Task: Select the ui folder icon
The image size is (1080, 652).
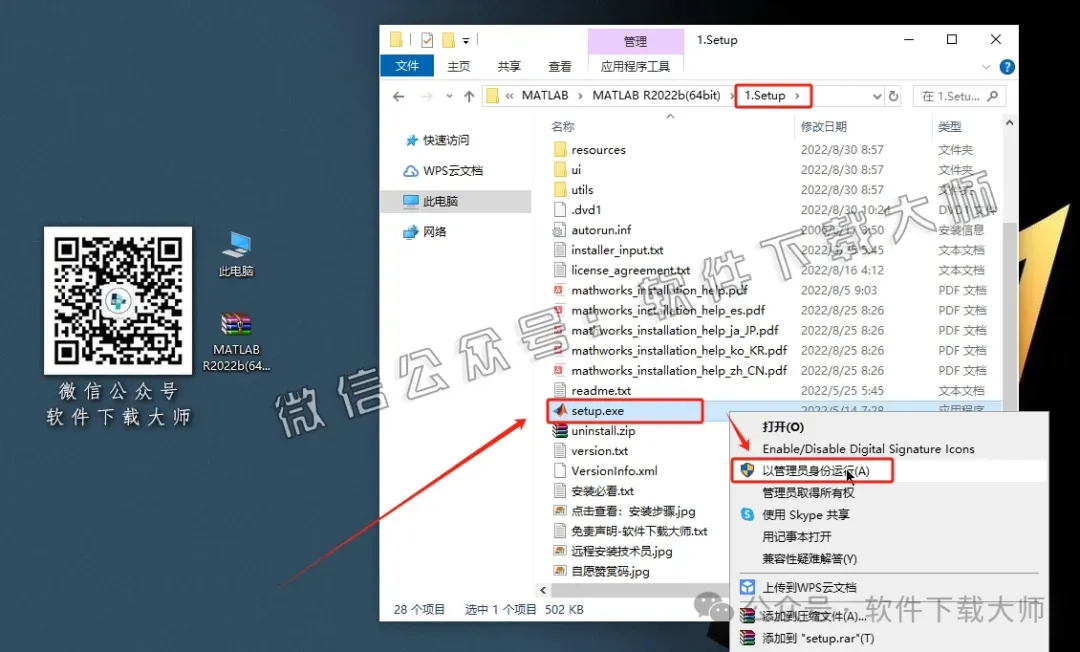Action: pyautogui.click(x=560, y=169)
